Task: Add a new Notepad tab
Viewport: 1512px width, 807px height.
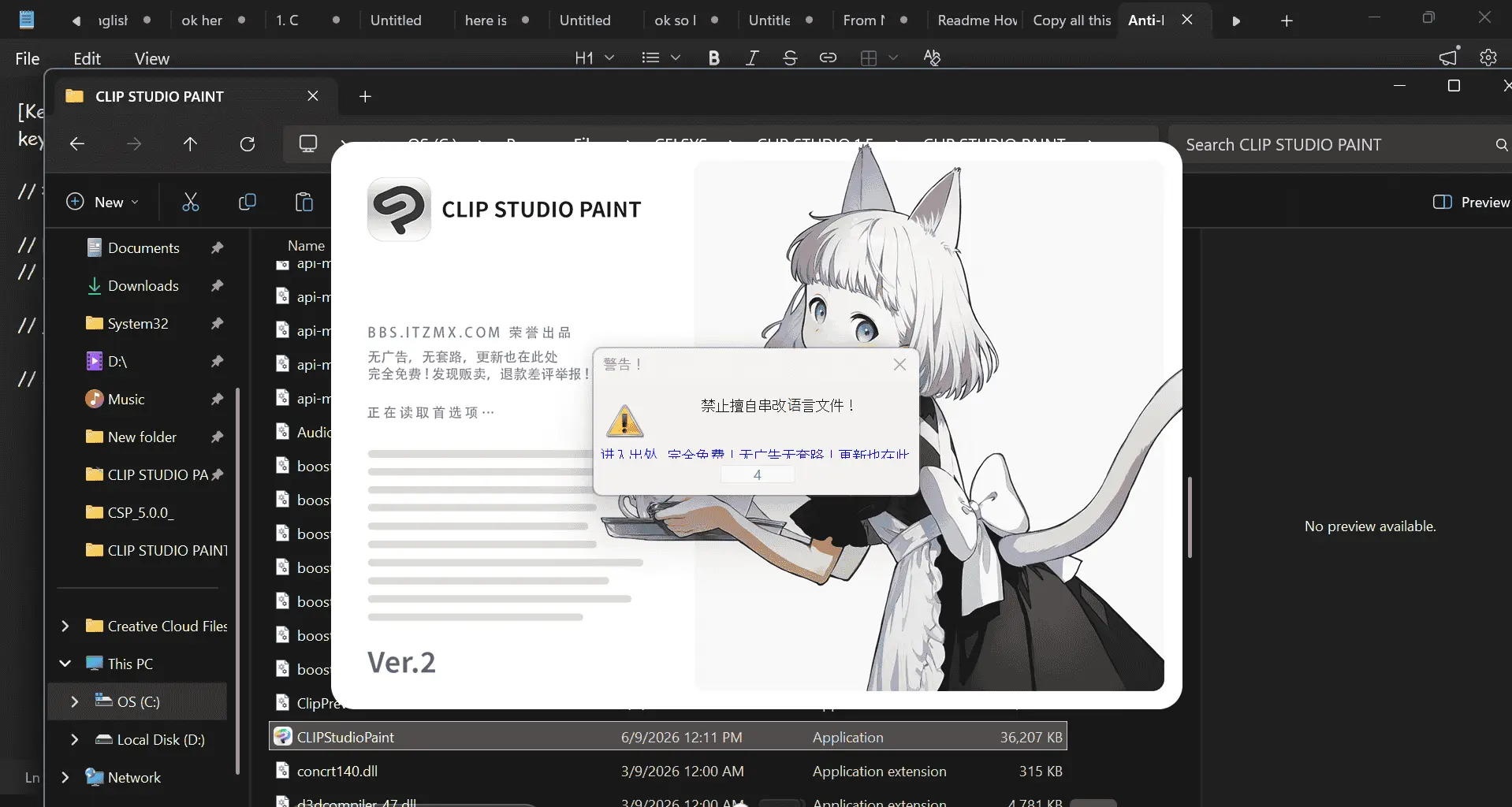Action: [x=1287, y=20]
